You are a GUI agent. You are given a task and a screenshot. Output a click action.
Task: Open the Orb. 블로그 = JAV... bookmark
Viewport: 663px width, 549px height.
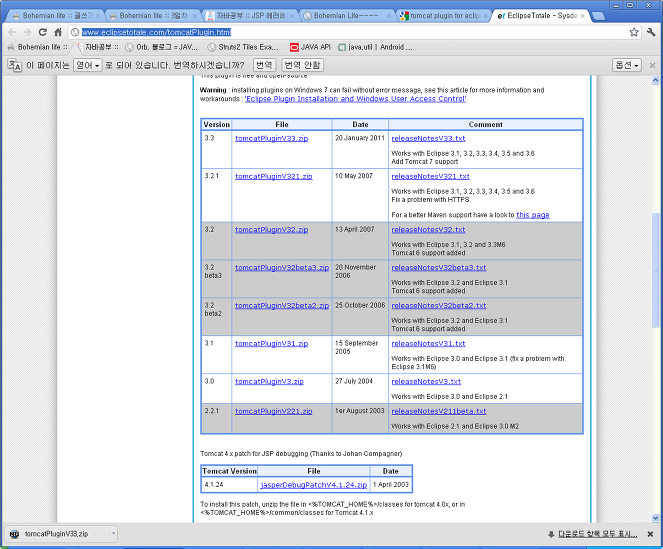[162, 47]
